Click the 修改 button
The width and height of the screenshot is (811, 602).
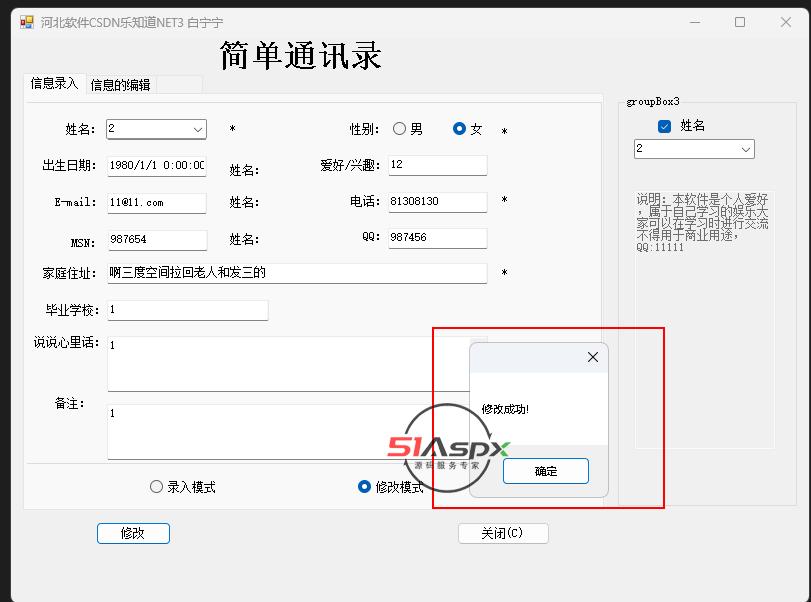point(133,533)
